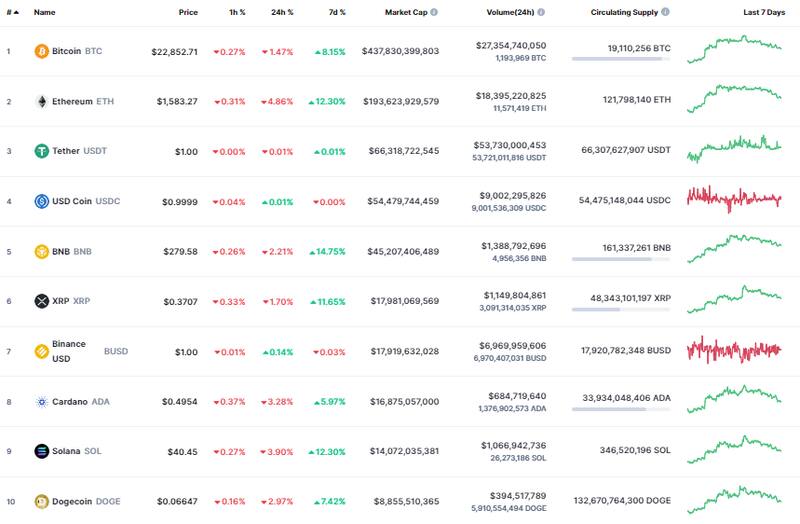Sort table by 7d % column header
The image size is (800, 524).
[x=335, y=13]
